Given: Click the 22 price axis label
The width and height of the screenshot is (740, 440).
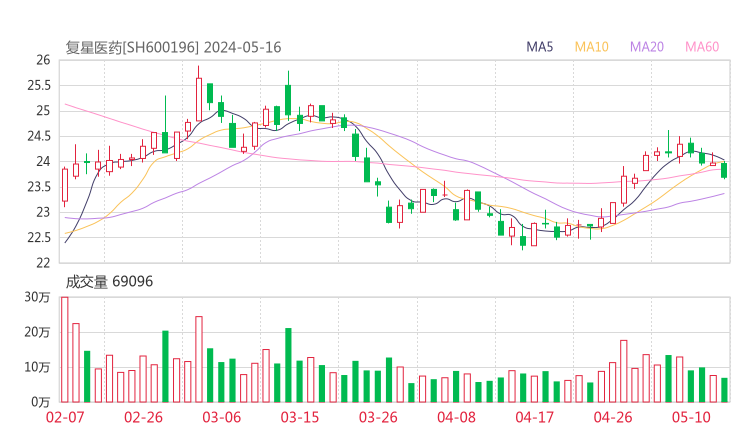Looking at the screenshot, I should click(43, 263).
